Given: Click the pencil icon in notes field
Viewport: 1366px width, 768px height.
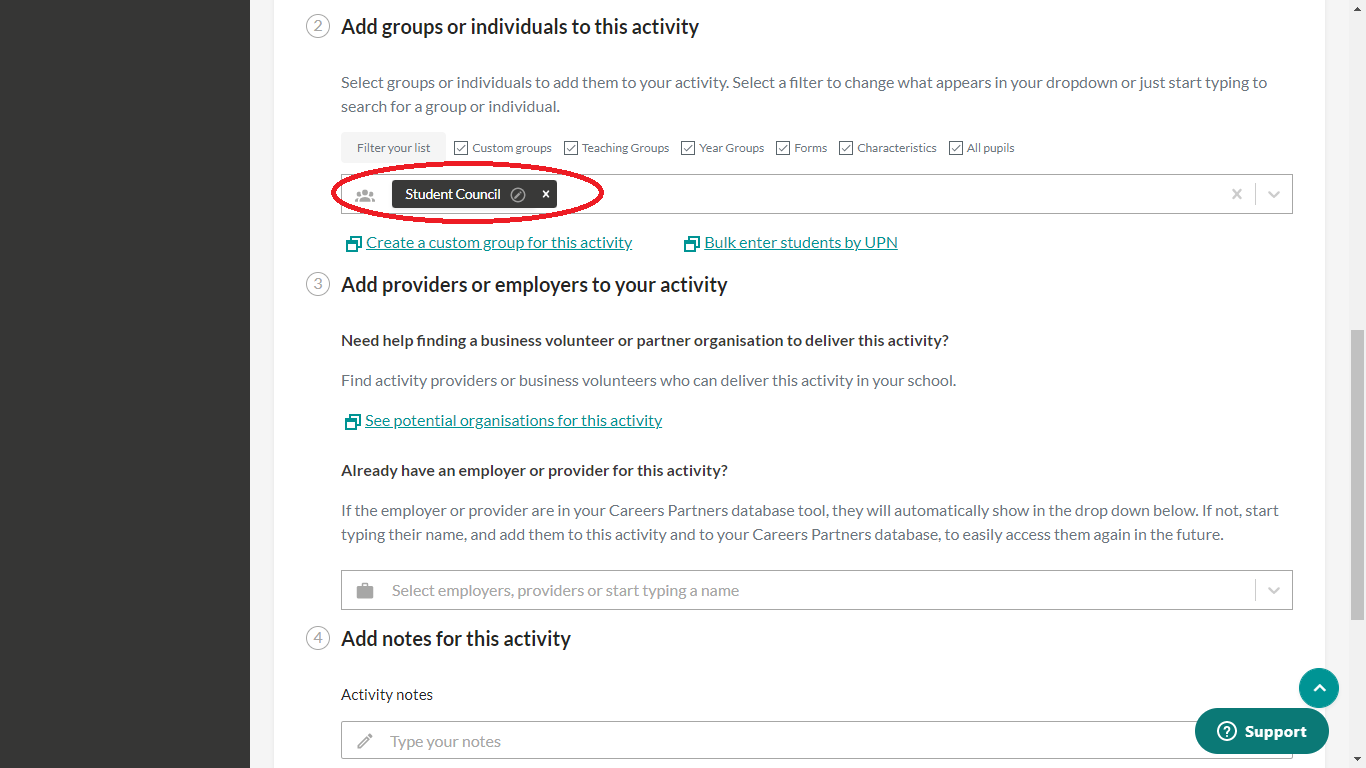Looking at the screenshot, I should pyautogui.click(x=365, y=741).
